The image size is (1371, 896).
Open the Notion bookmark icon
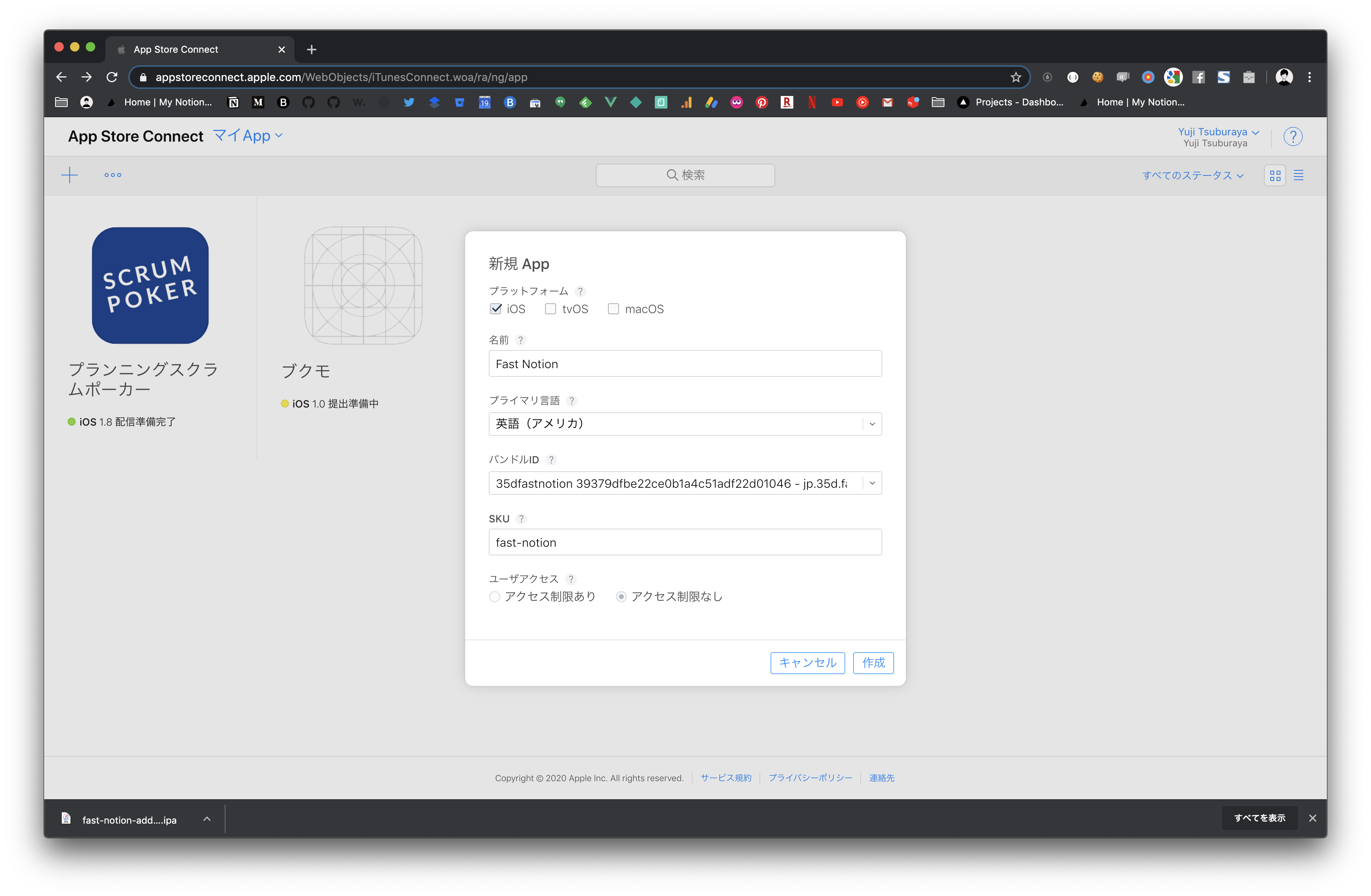click(x=233, y=103)
